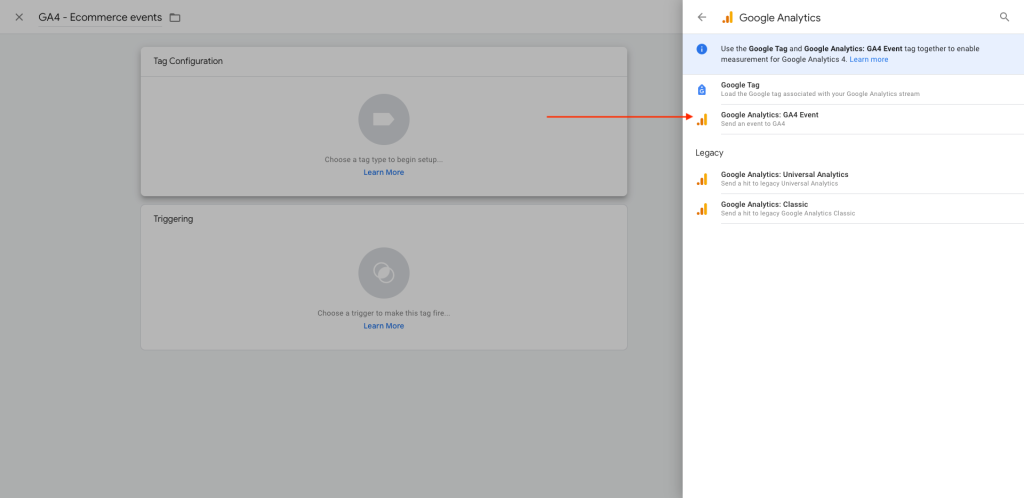1024x498 pixels.
Task: Pick the 'Google Analytics: Universal Analytics' title text
Action: (784, 174)
